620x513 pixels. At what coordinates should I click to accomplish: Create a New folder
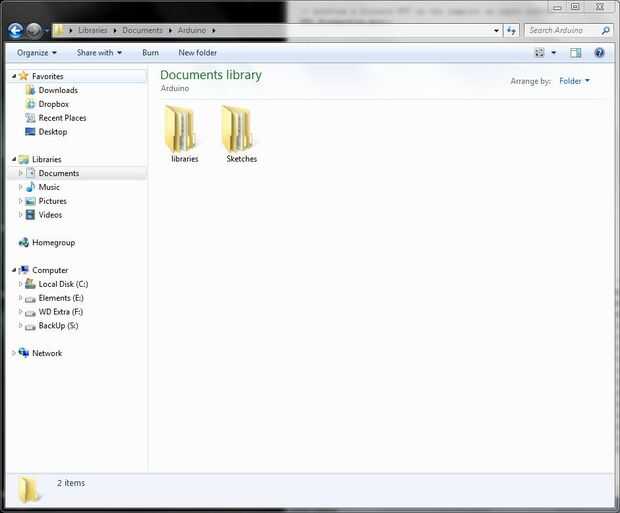[x=197, y=53]
